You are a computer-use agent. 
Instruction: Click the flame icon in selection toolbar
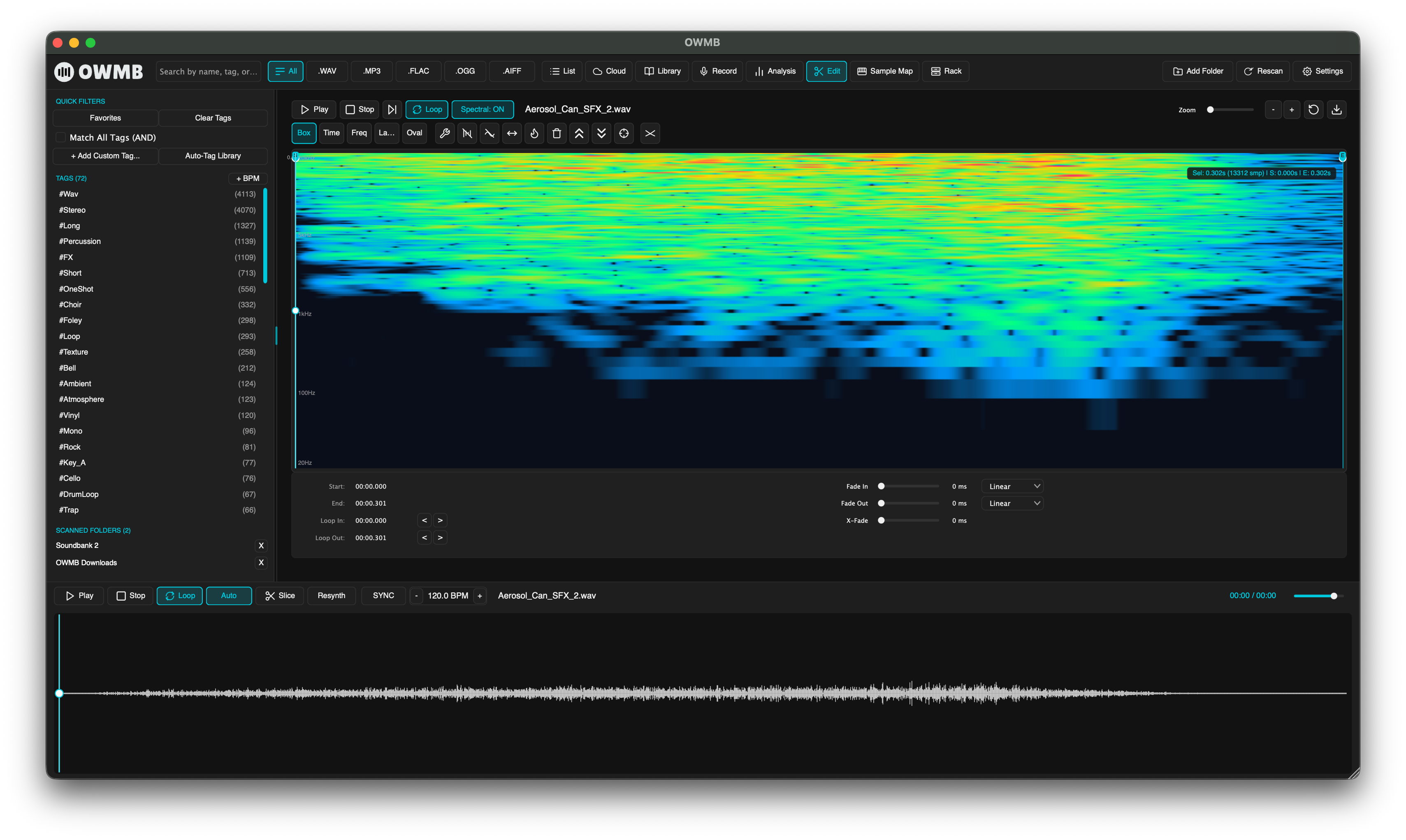[534, 133]
